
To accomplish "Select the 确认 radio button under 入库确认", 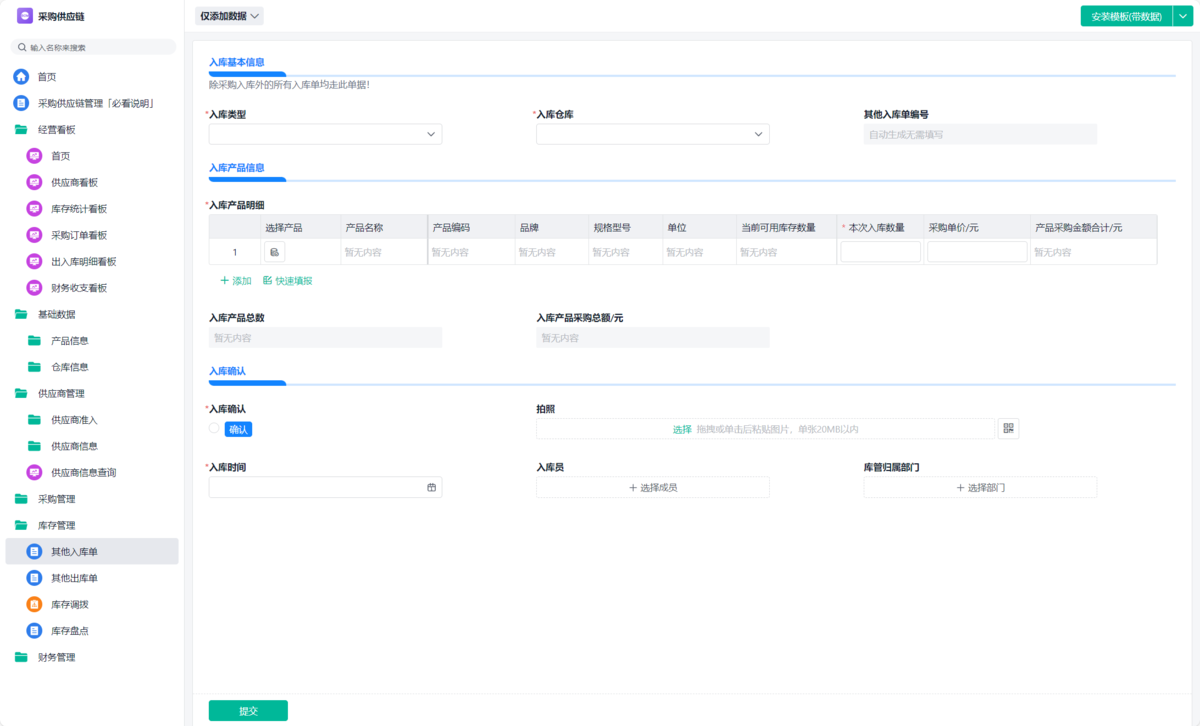I will (x=214, y=429).
